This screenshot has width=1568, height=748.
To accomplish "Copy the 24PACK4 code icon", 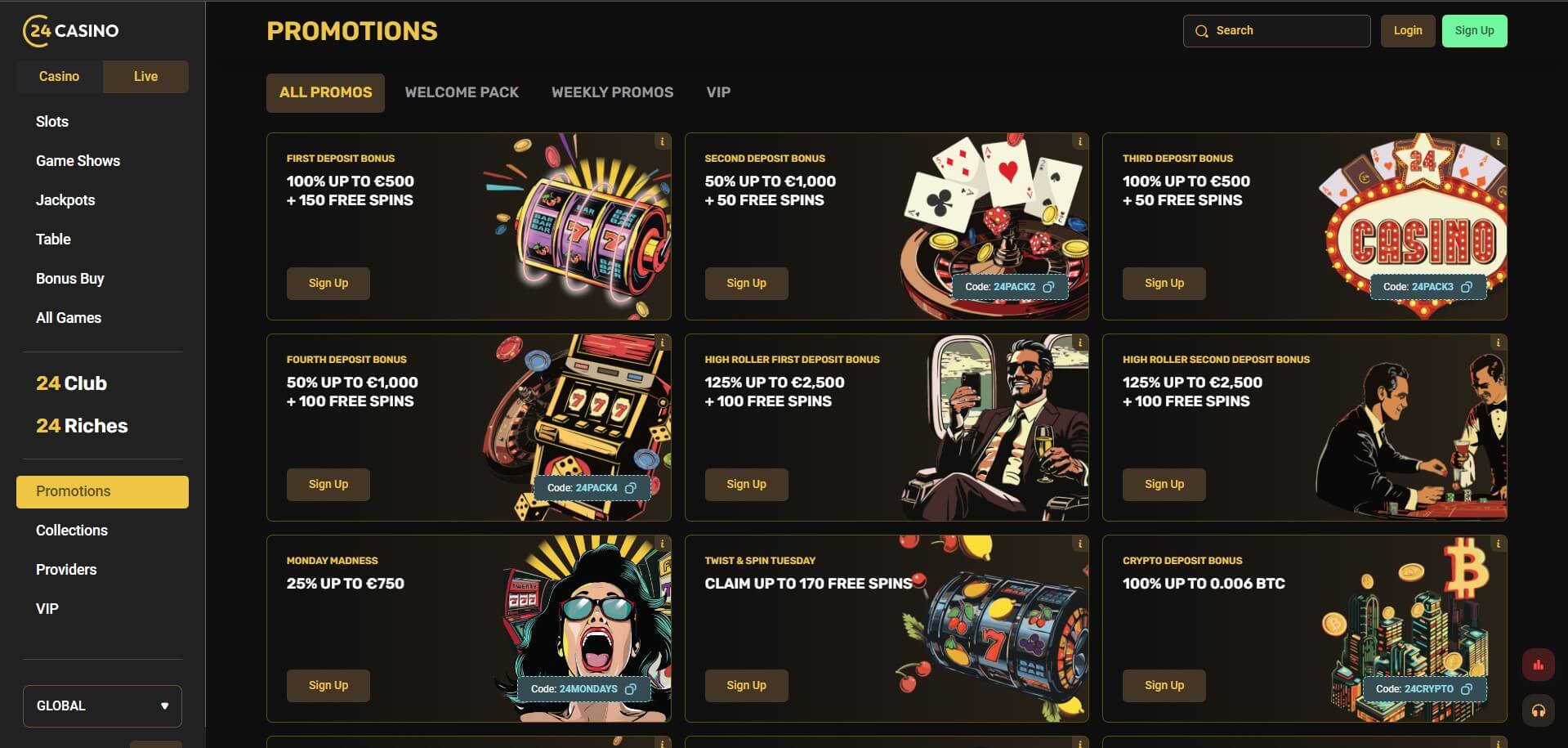I will click(x=631, y=488).
